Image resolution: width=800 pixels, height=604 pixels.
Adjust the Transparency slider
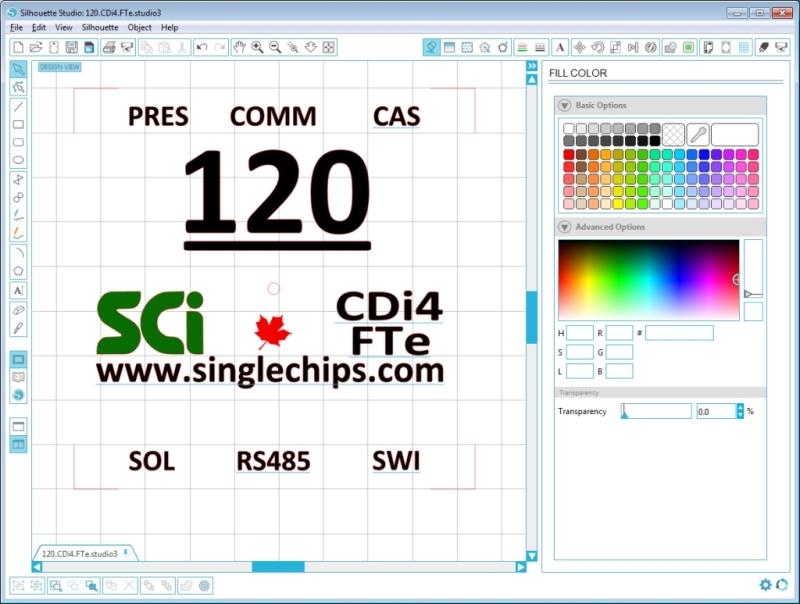(656, 411)
